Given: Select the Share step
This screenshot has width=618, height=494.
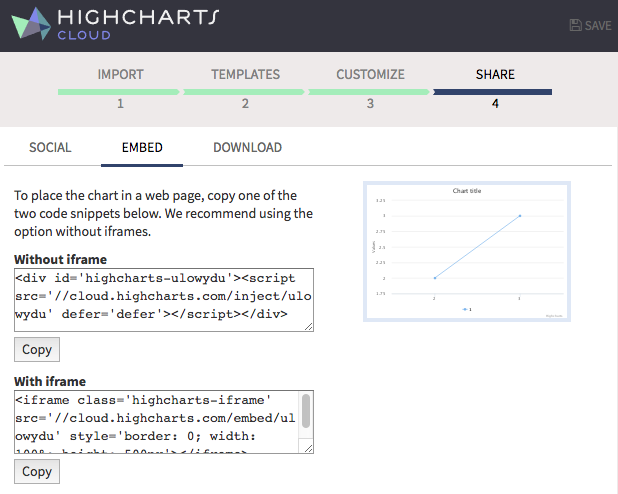Looking at the screenshot, I should pos(495,74).
